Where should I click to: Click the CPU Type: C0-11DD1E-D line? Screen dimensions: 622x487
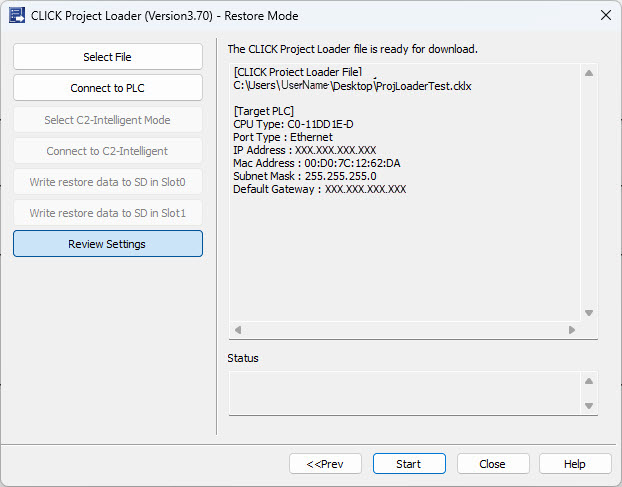click(x=293, y=124)
